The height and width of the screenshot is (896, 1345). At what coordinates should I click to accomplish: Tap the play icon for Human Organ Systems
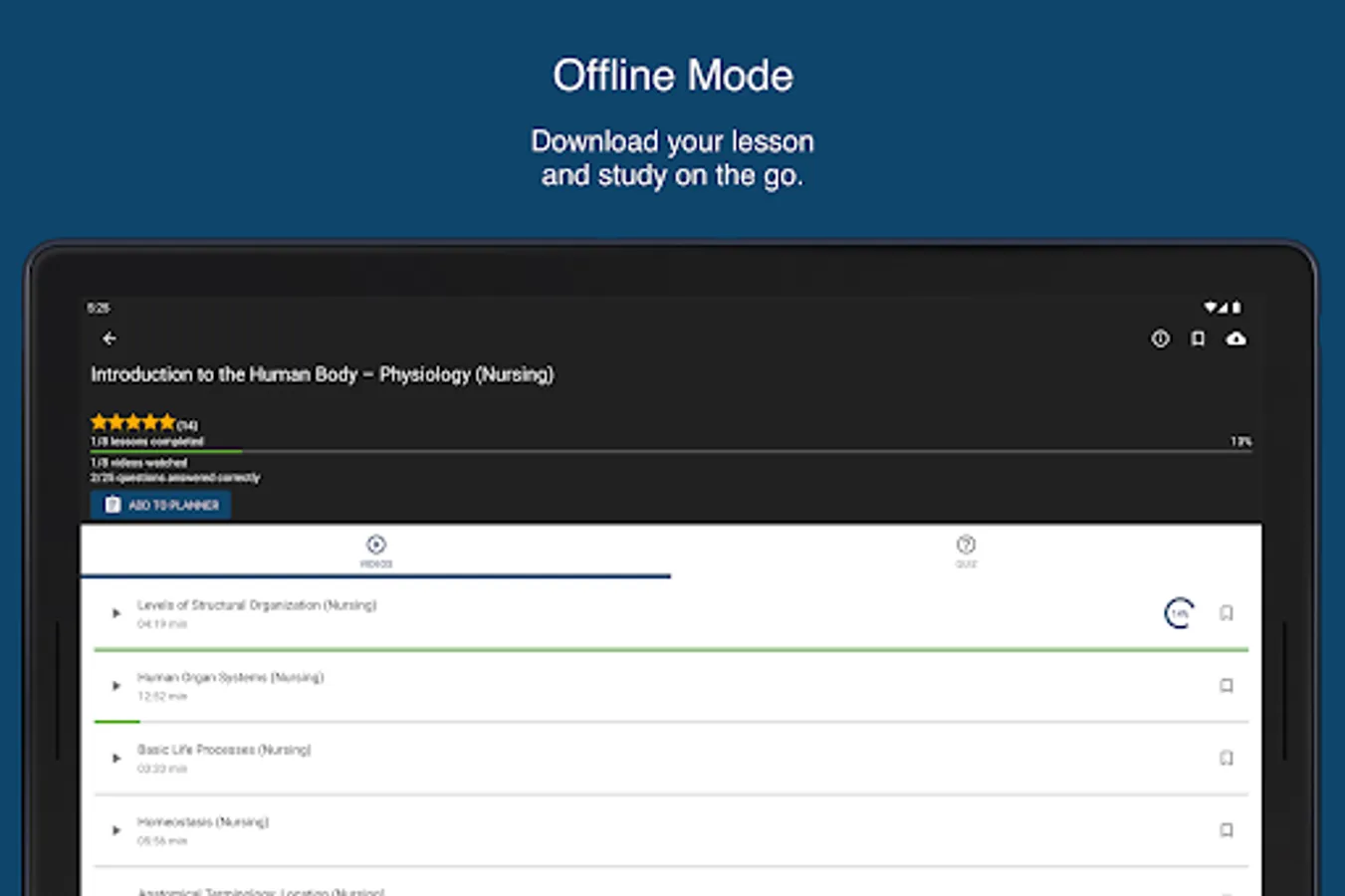tap(115, 685)
